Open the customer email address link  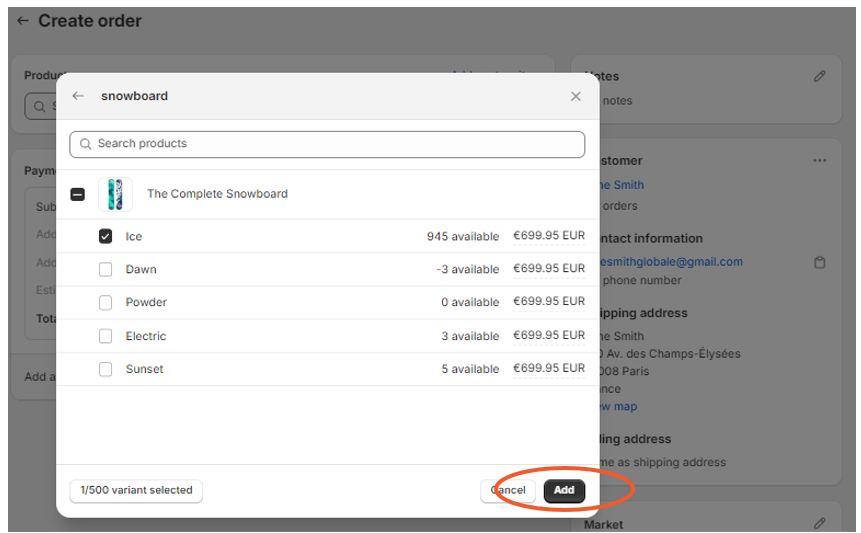pyautogui.click(x=670, y=262)
